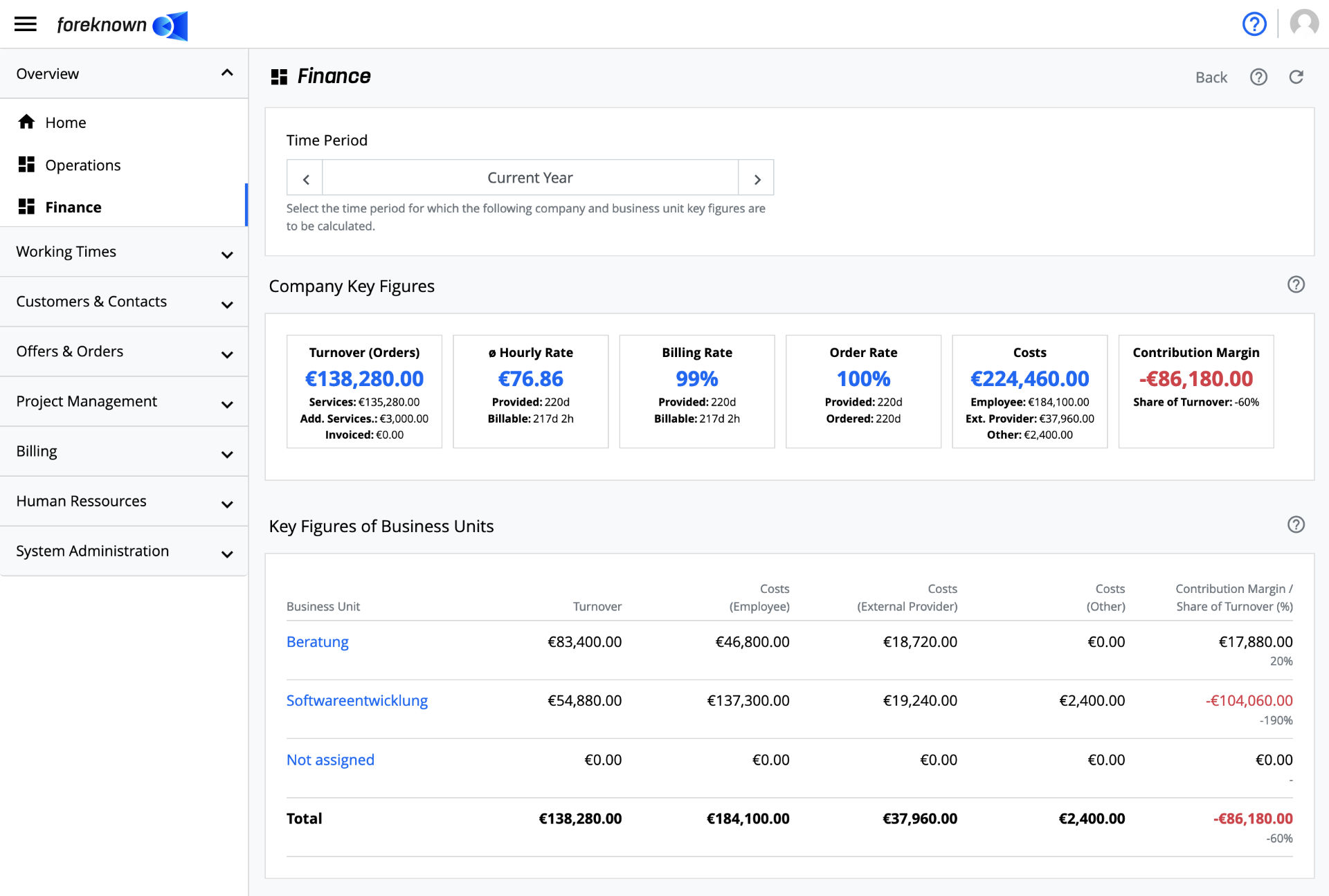The width and height of the screenshot is (1329, 896).
Task: Click the Finance navigation icon
Action: (x=27, y=207)
